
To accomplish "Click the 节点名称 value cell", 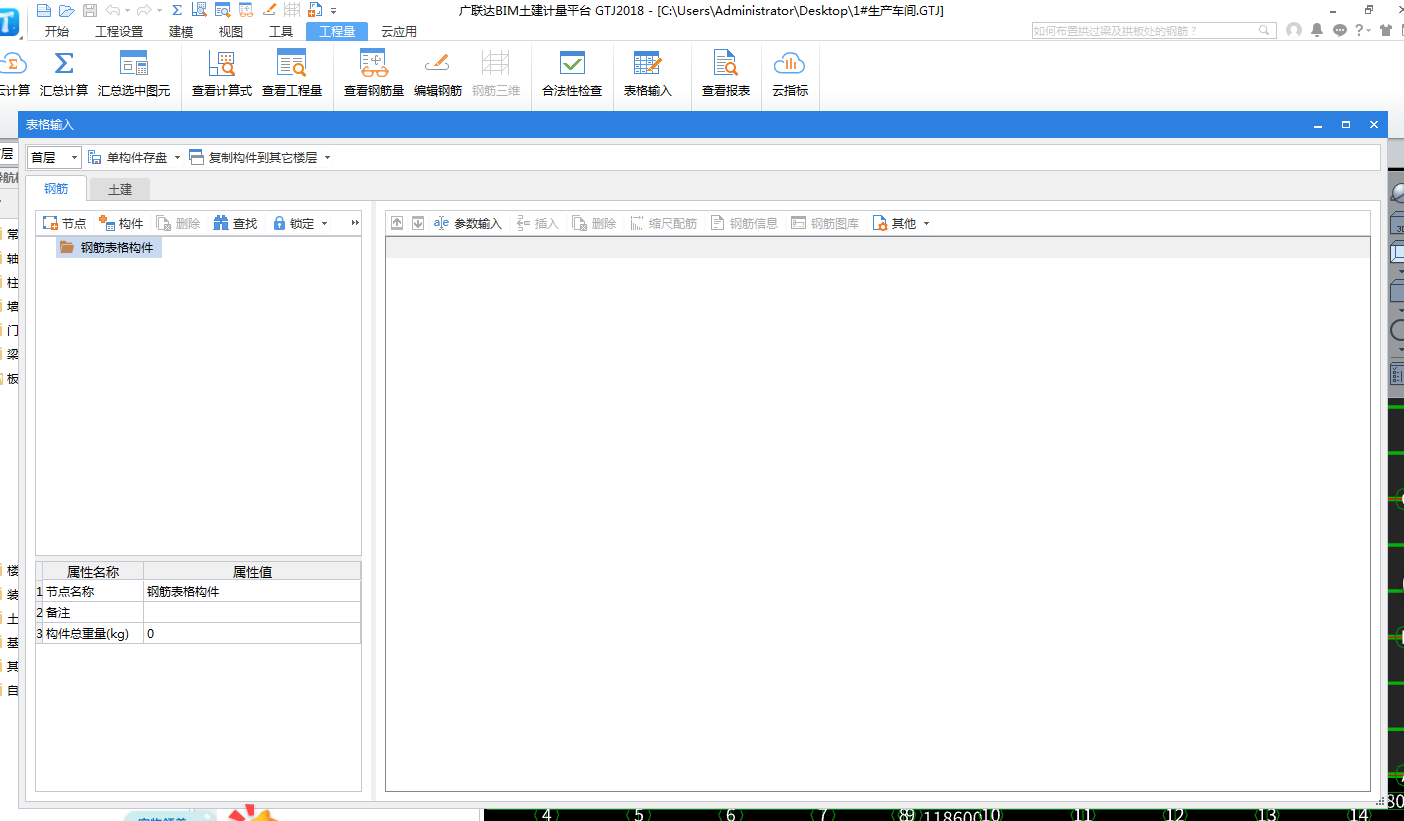I will 252,591.
